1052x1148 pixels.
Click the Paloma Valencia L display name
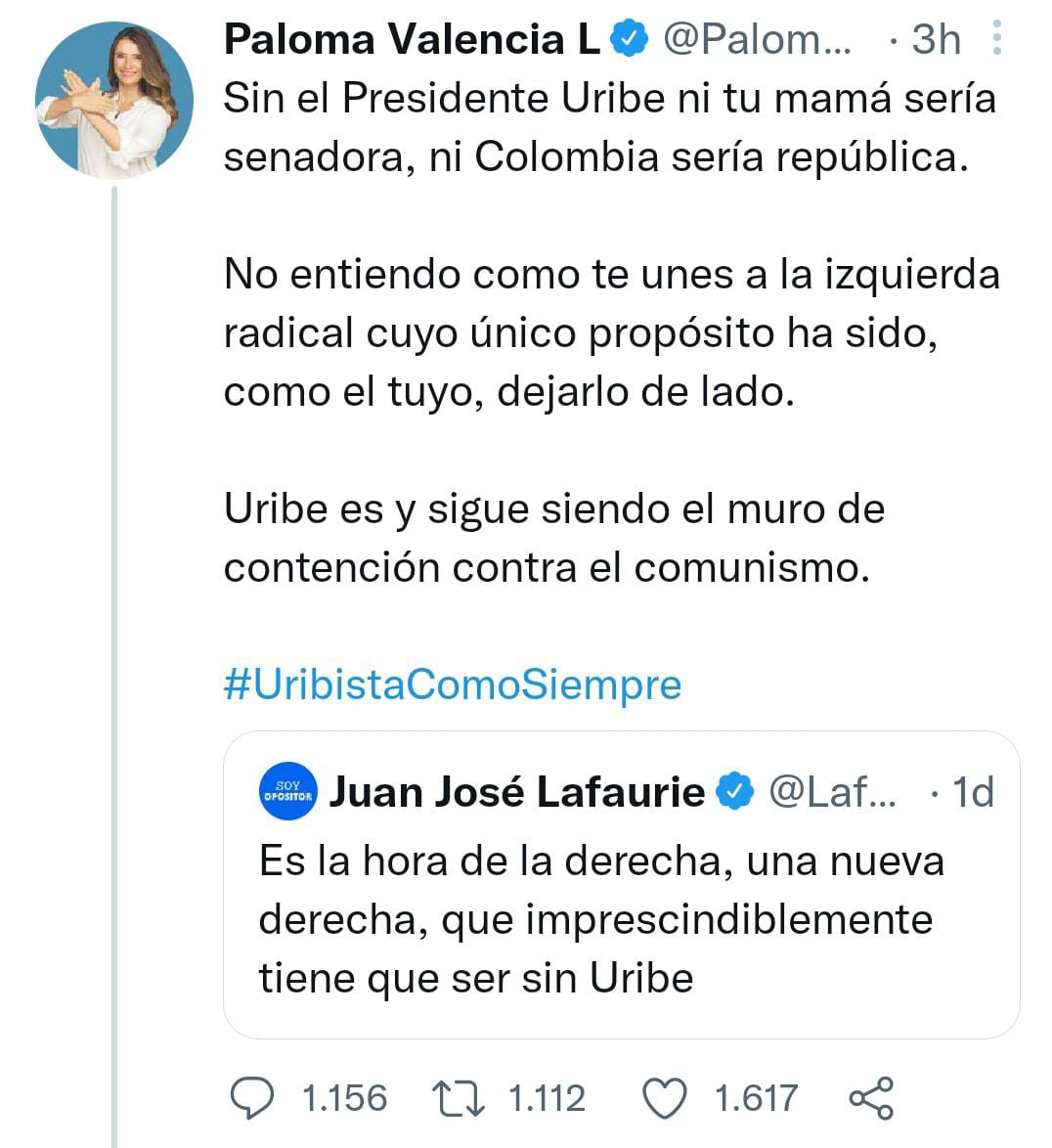(x=404, y=39)
